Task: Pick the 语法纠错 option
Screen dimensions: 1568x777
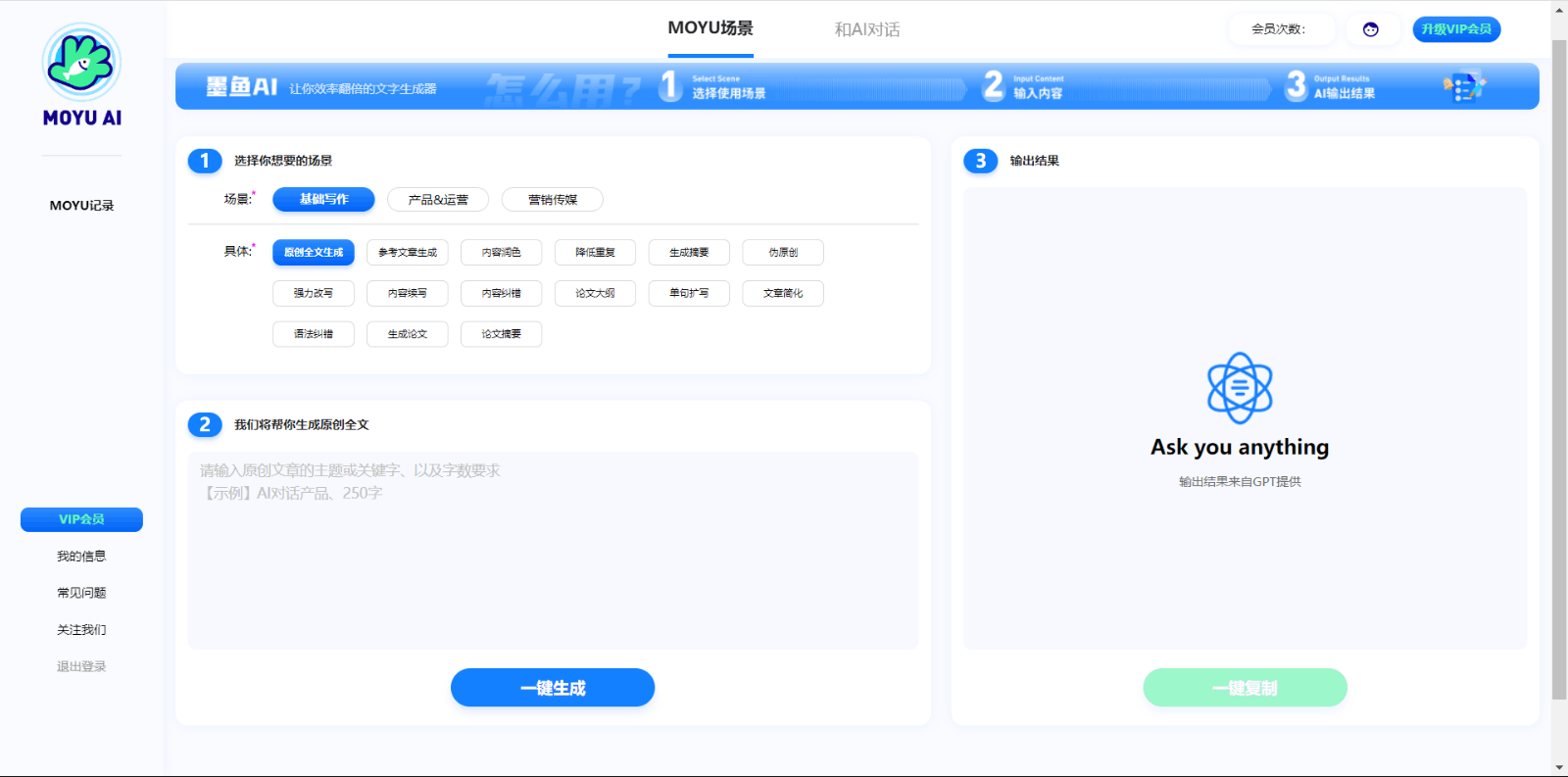Action: point(314,334)
